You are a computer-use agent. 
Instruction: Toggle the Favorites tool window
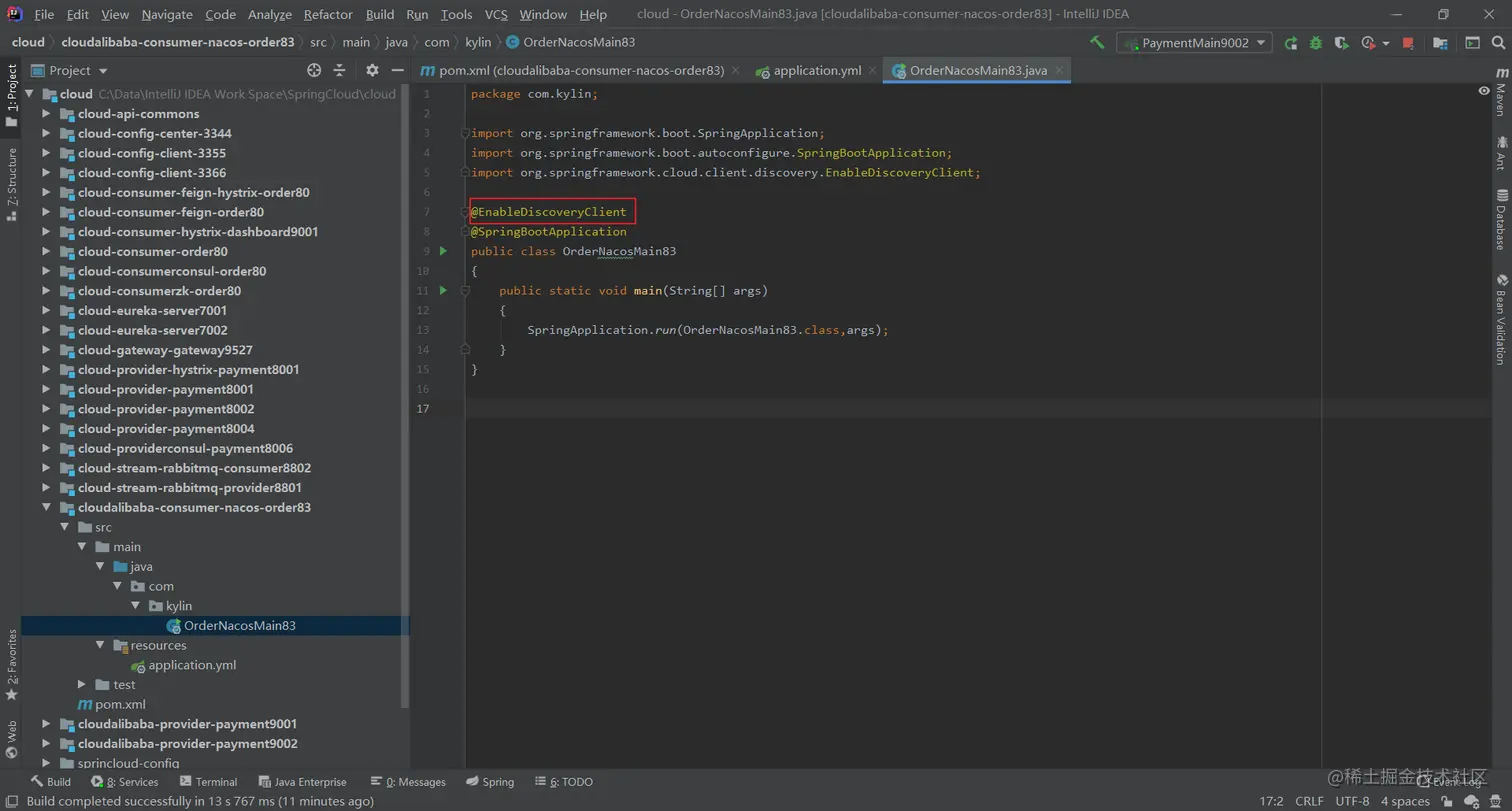pyautogui.click(x=11, y=665)
